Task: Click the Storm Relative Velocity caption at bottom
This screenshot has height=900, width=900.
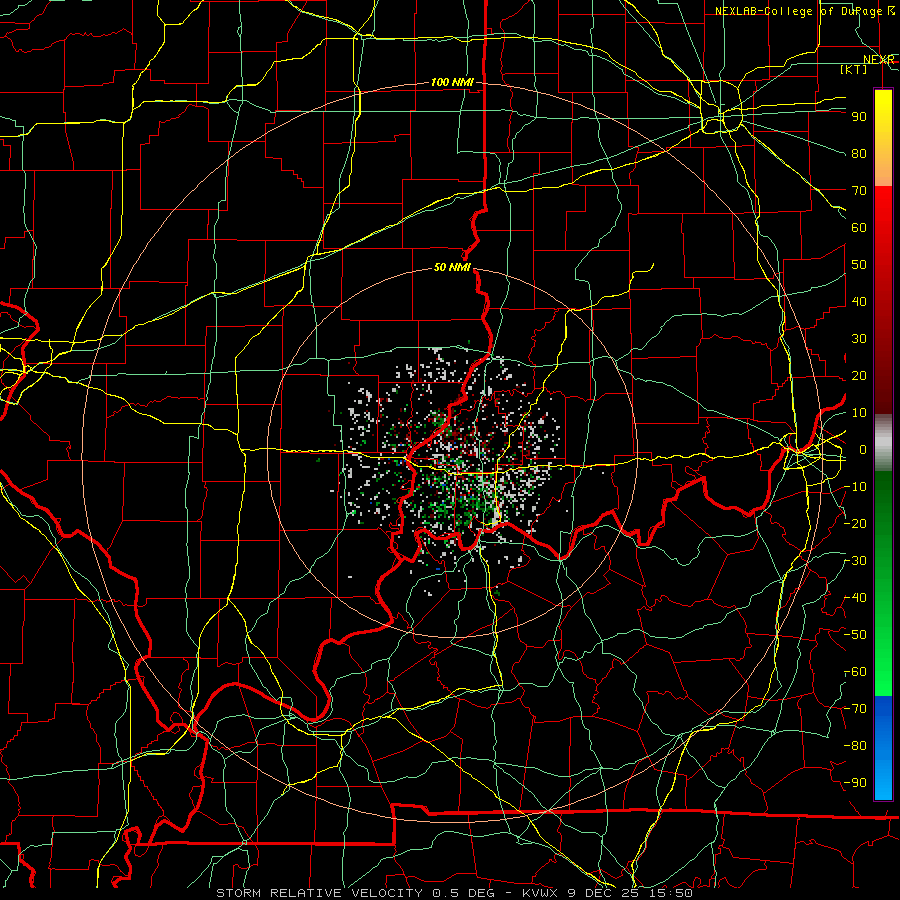Action: point(454,893)
